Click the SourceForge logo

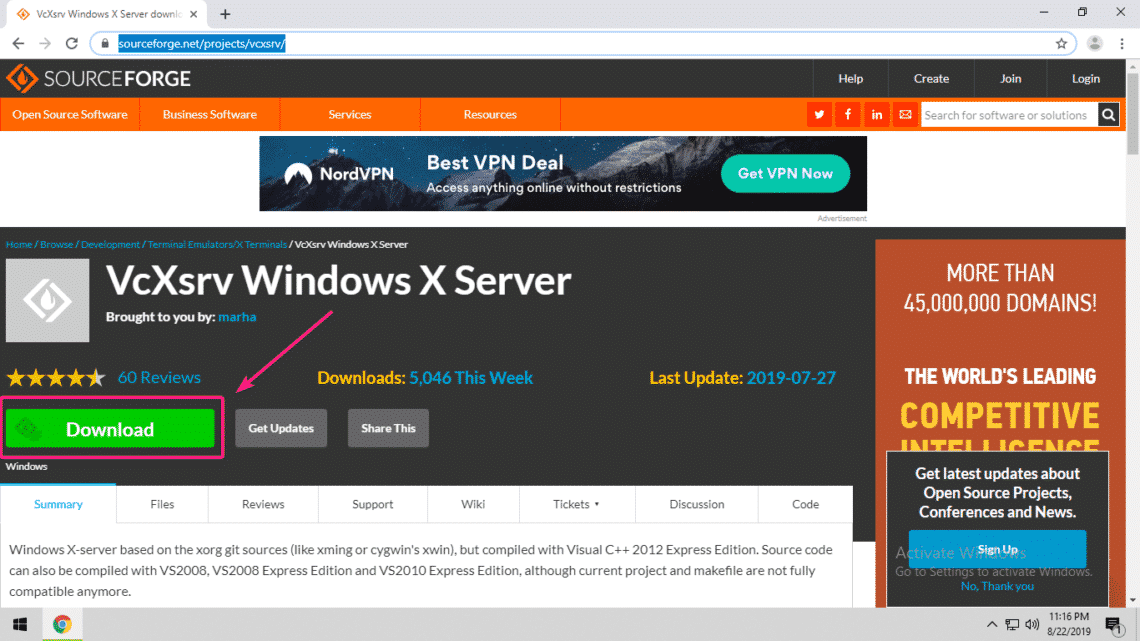coord(98,79)
